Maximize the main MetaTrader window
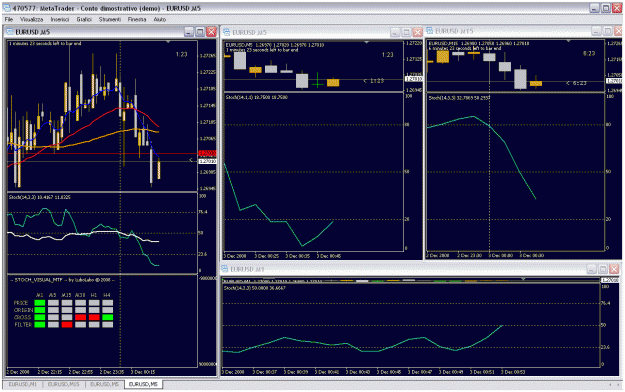 tap(605, 8)
